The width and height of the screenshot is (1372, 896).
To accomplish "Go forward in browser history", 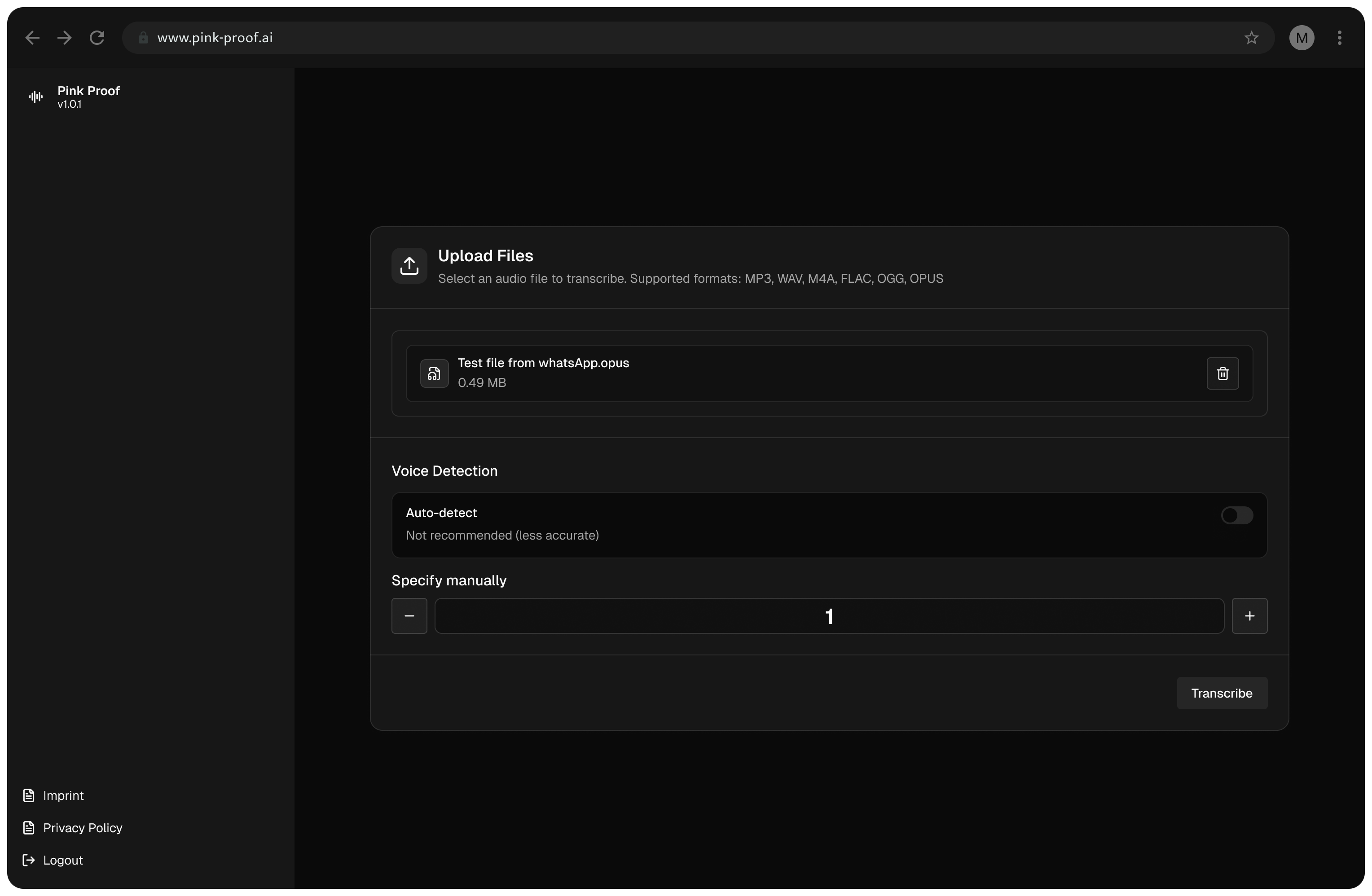I will pyautogui.click(x=65, y=38).
